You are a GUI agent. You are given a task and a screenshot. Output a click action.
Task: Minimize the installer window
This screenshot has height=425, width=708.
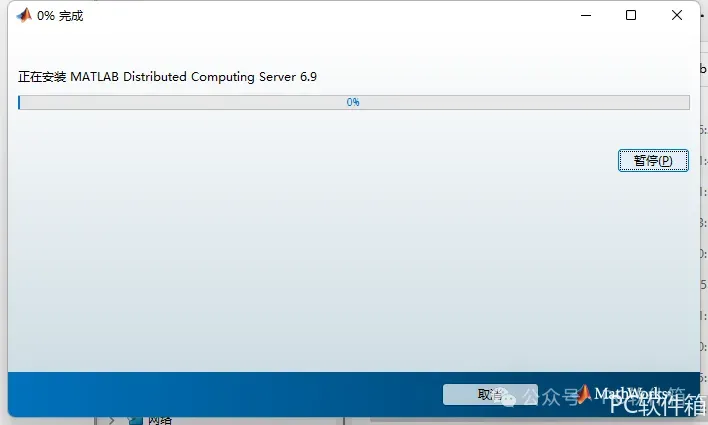[586, 15]
